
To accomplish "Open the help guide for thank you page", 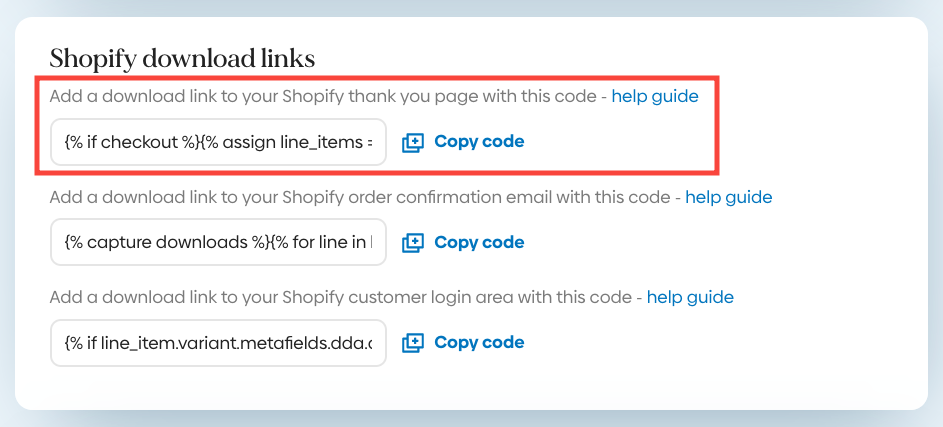I will coord(654,97).
